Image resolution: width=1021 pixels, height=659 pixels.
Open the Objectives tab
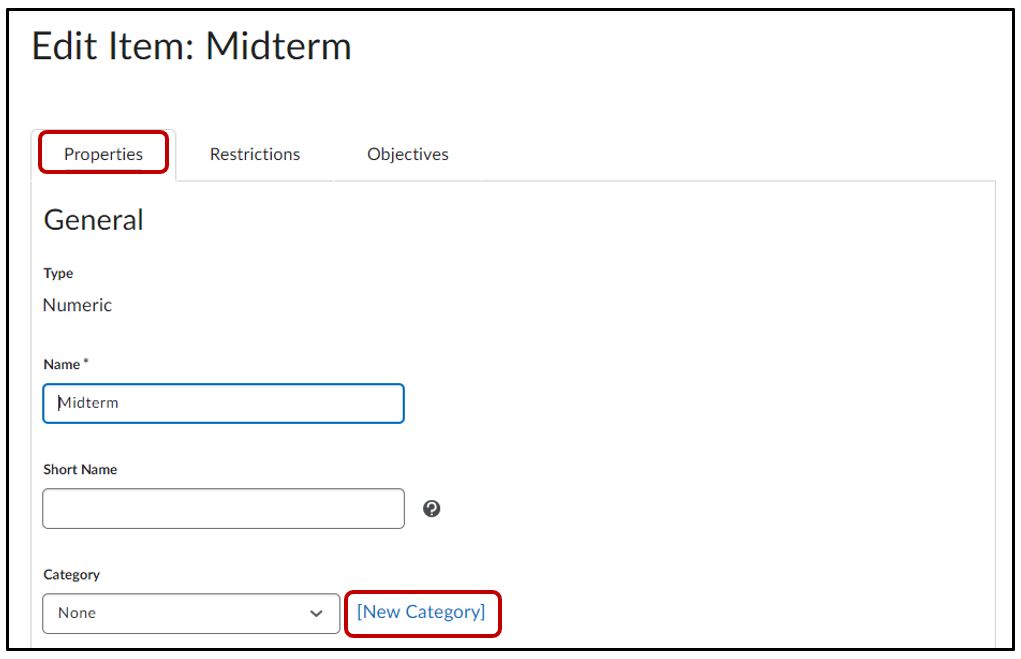coord(408,155)
